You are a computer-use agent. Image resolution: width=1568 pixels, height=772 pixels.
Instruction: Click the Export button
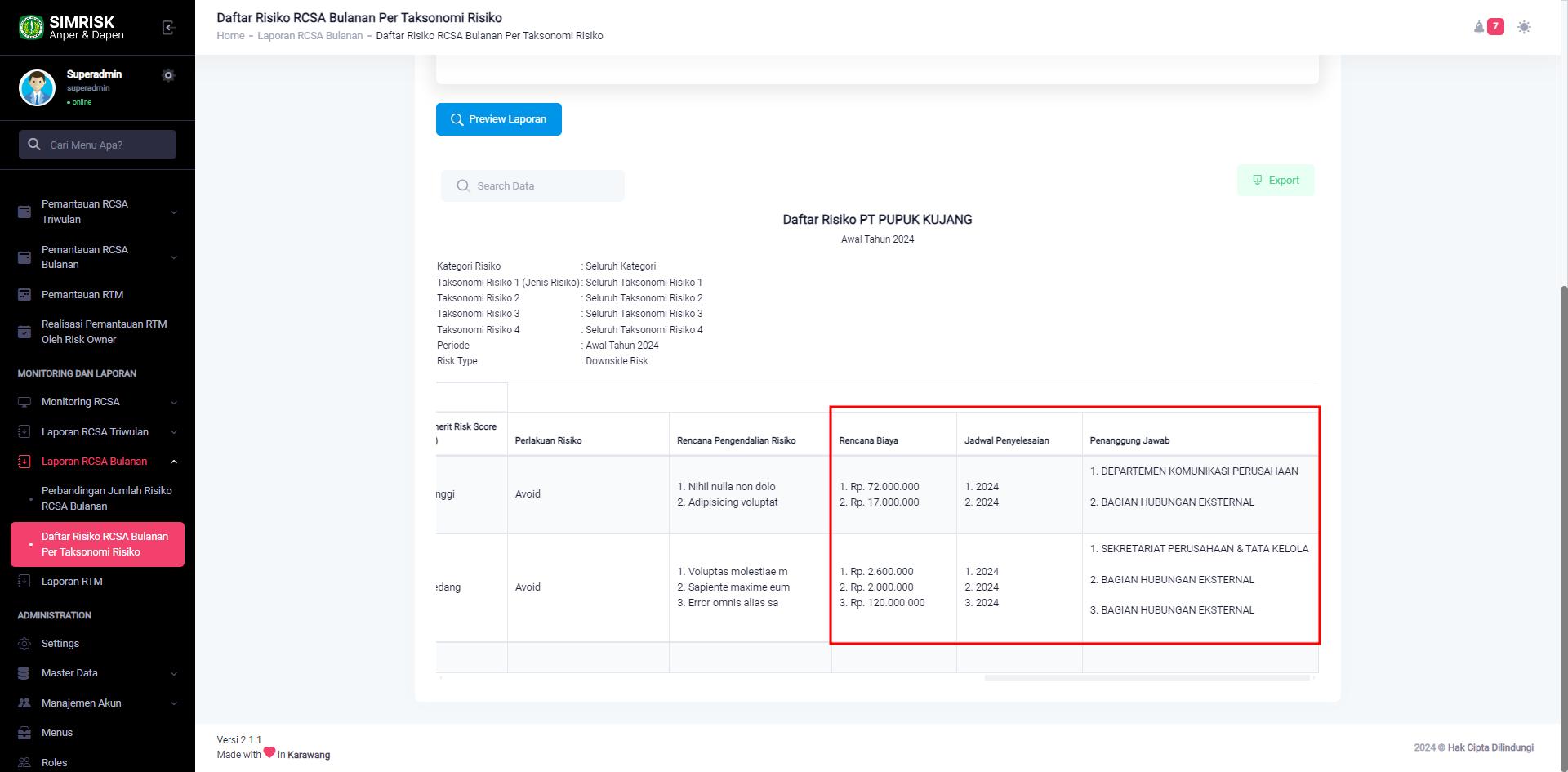click(1276, 181)
